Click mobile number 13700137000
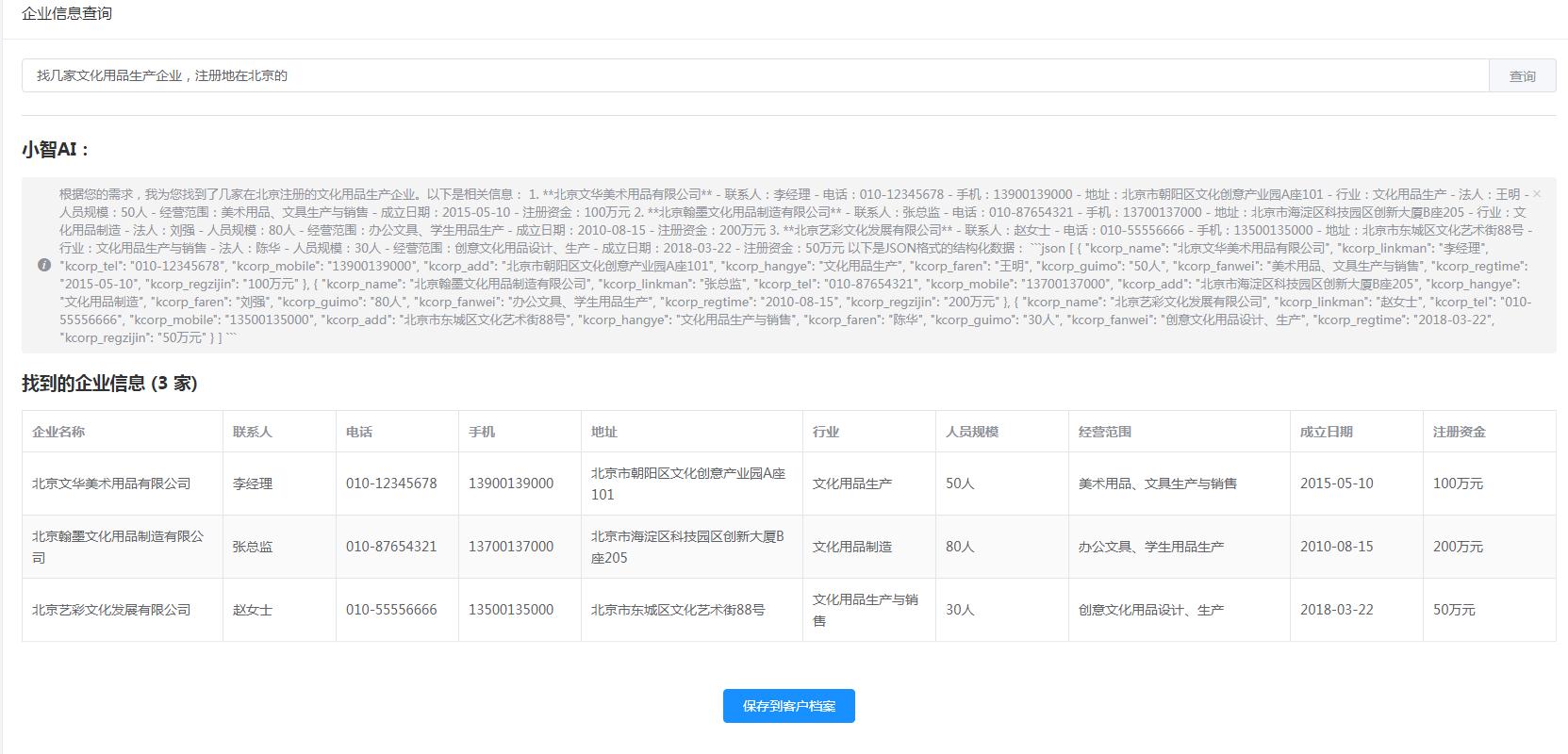The height and width of the screenshot is (754, 1568). (x=511, y=547)
